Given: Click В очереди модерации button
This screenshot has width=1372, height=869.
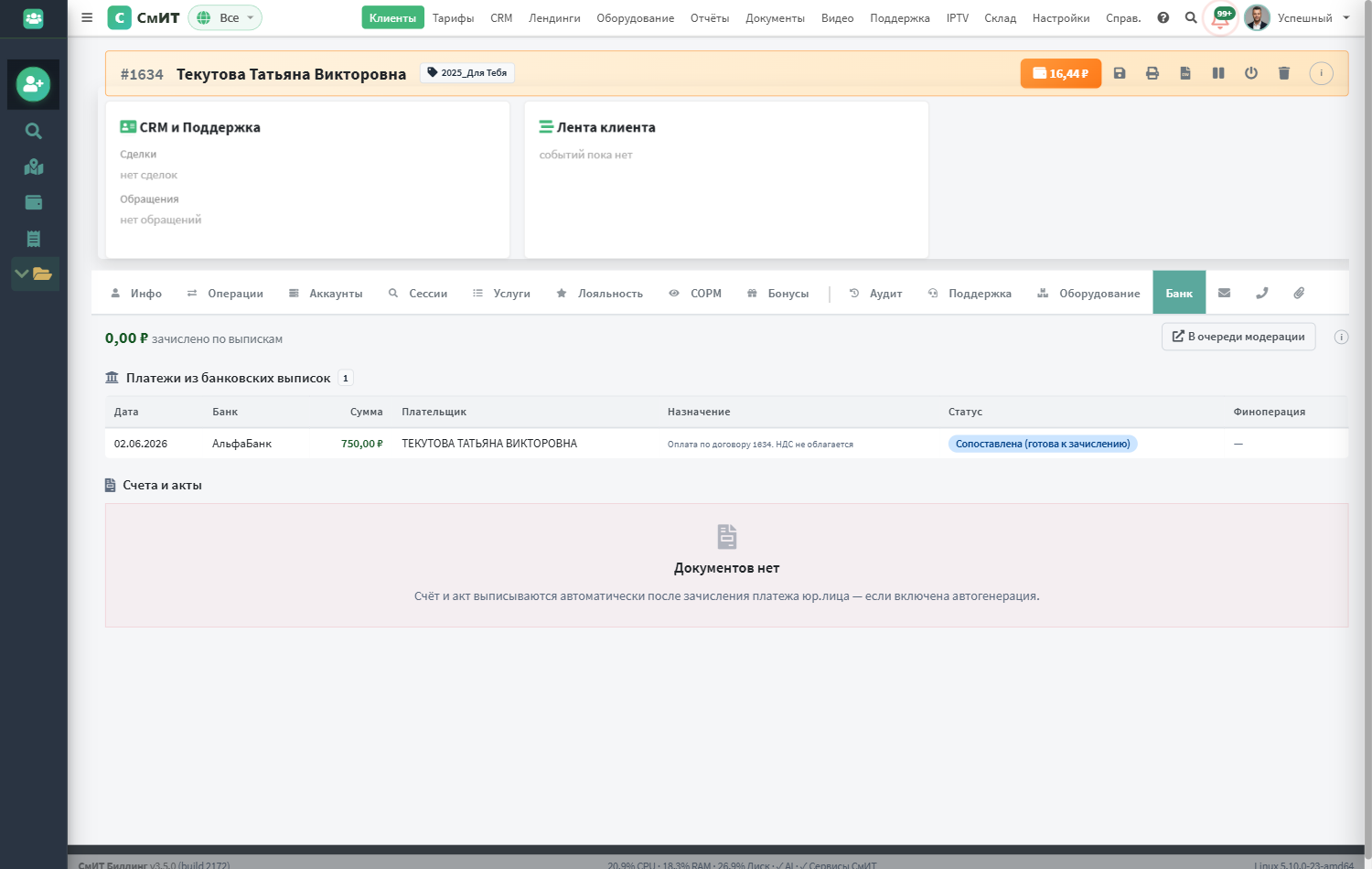Looking at the screenshot, I should tap(1238, 337).
